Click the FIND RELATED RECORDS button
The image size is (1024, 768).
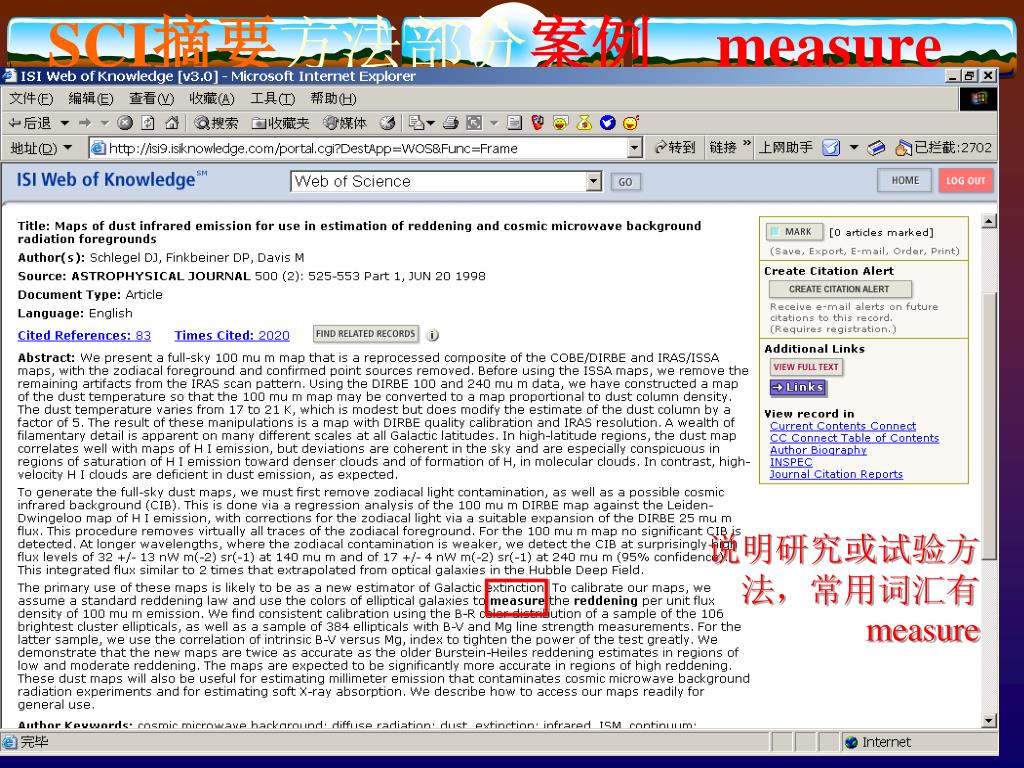click(366, 334)
